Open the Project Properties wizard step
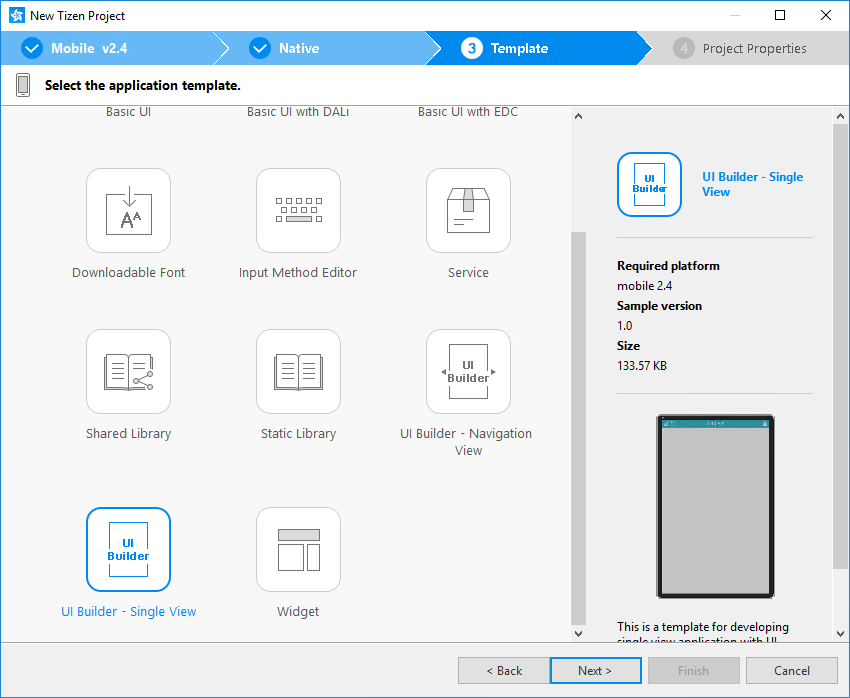 (x=753, y=48)
